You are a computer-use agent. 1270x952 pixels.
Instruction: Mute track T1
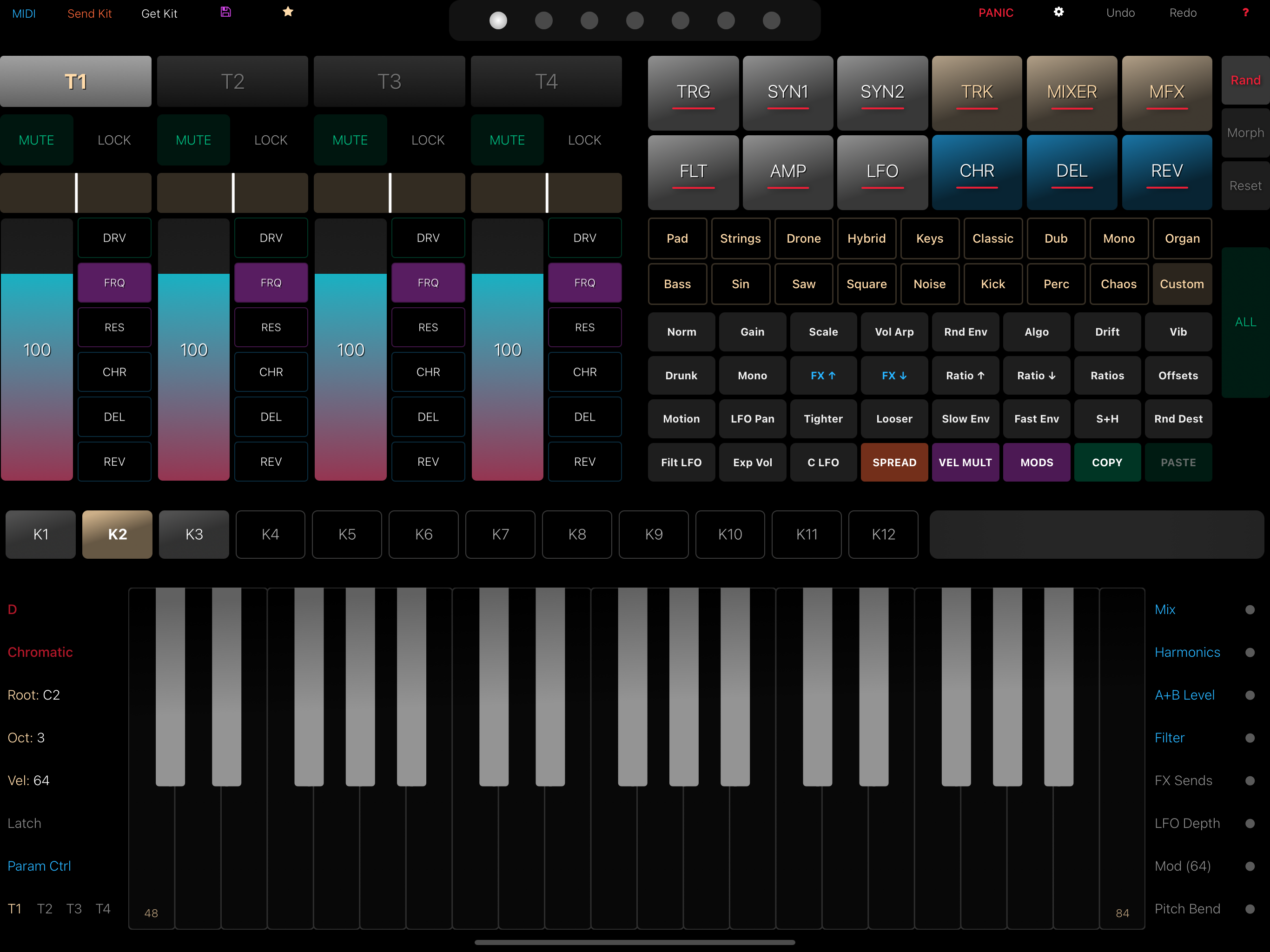(37, 140)
